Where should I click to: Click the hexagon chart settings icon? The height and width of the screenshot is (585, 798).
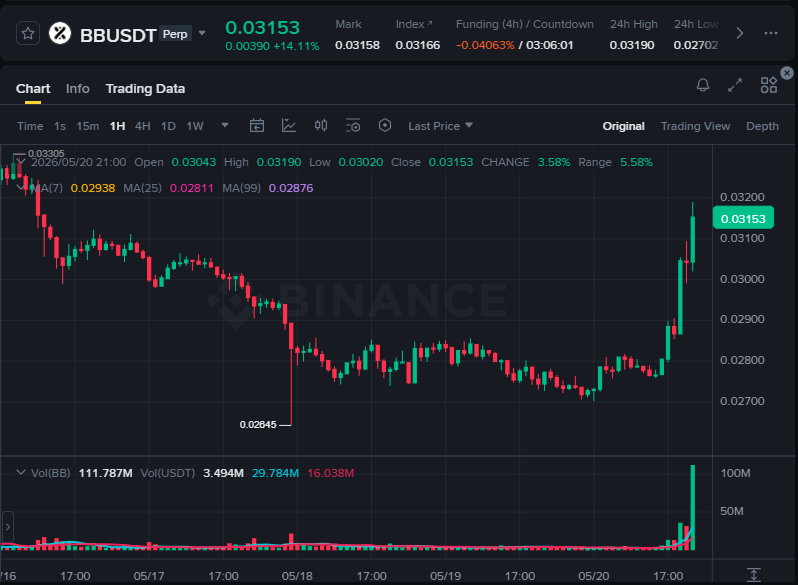[385, 125]
